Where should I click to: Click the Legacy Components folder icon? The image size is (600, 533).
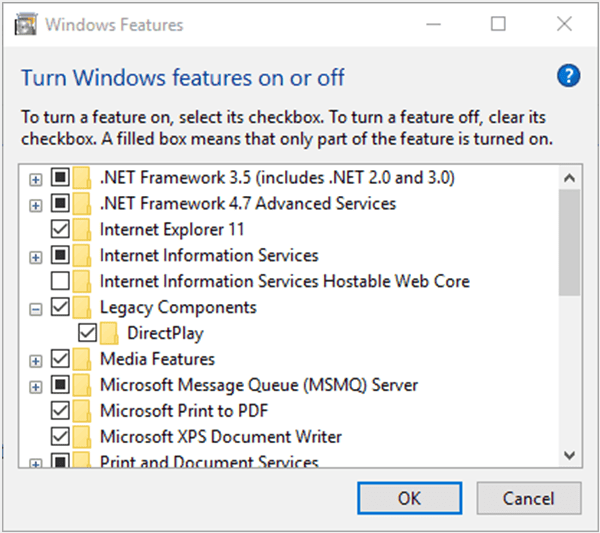(84, 307)
